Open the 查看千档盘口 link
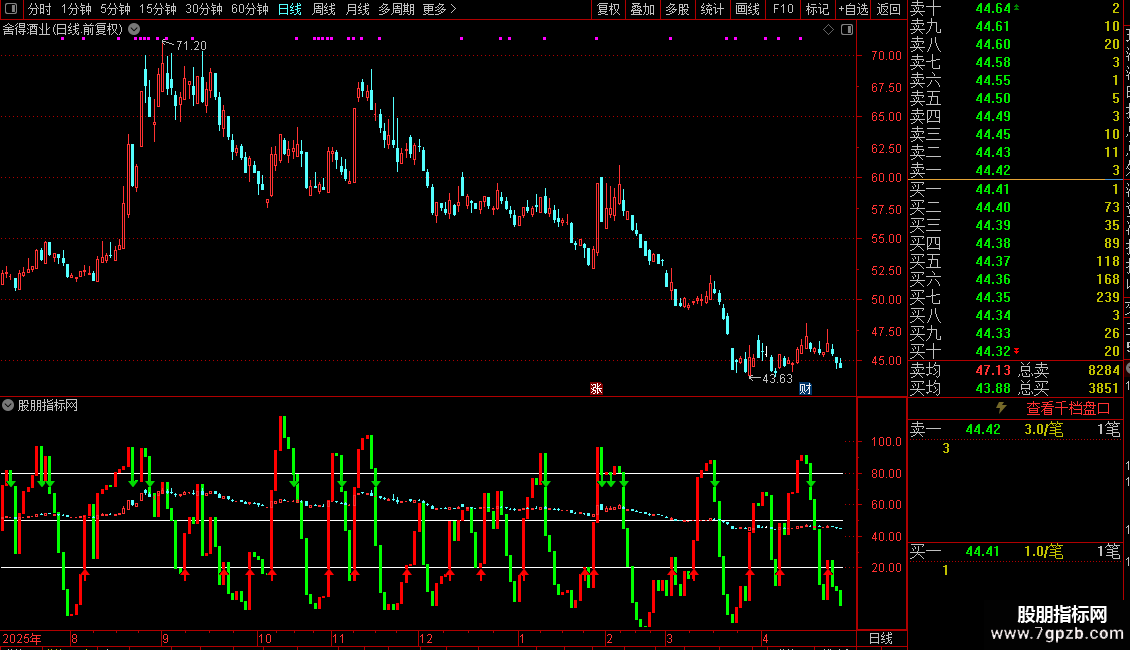Screen dimensions: 1130x650 pos(1068,409)
